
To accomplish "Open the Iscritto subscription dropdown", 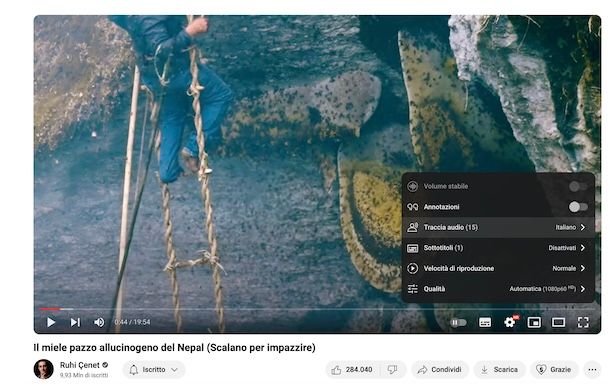I will (x=154, y=370).
